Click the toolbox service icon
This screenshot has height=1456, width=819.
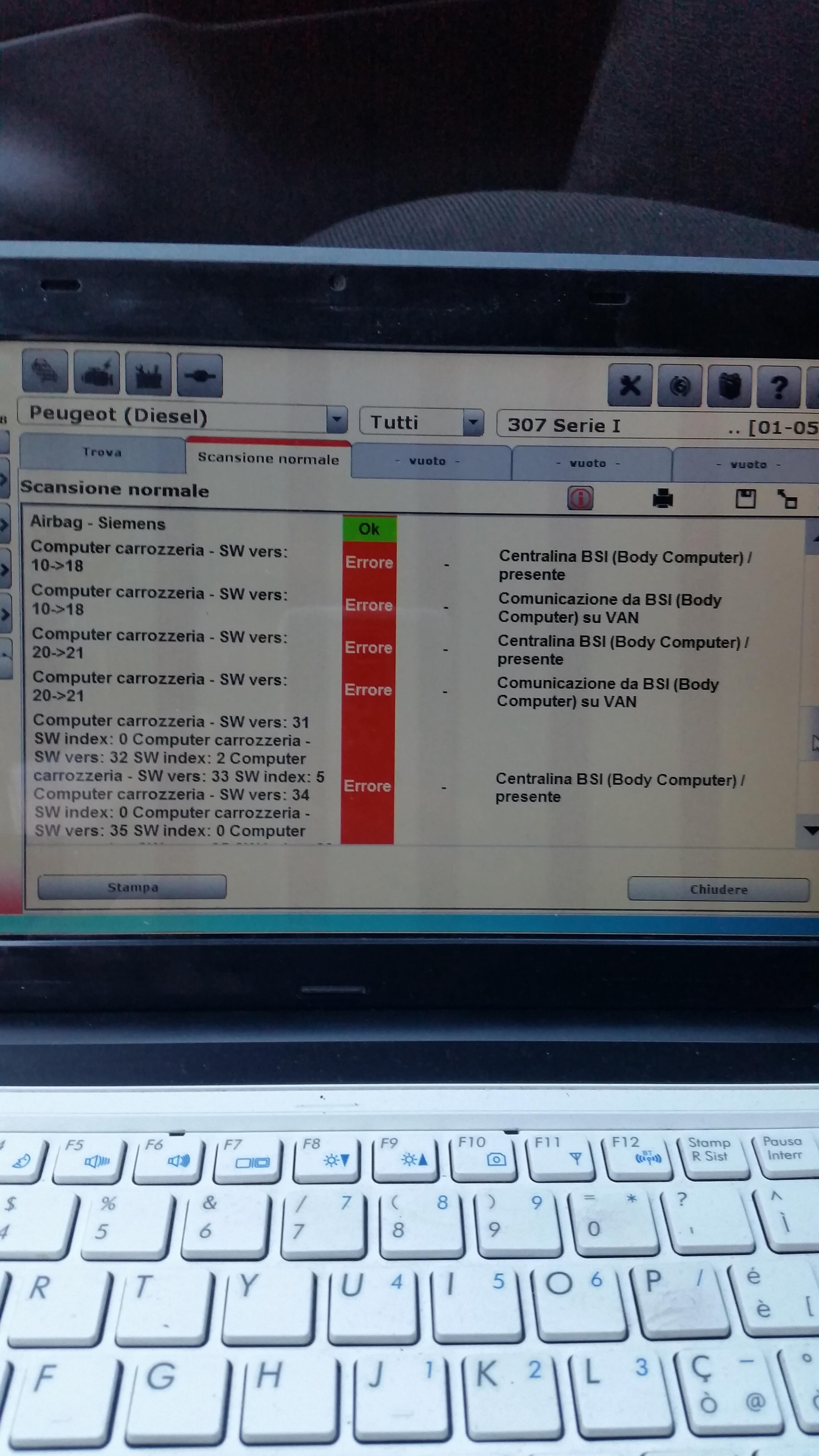(148, 374)
